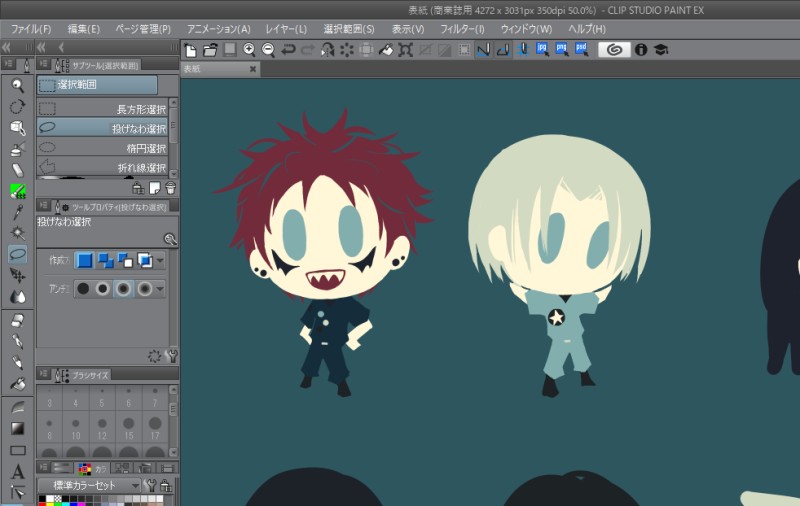Select the Eyedropper tool
This screenshot has width=800, height=506.
pos(17,212)
